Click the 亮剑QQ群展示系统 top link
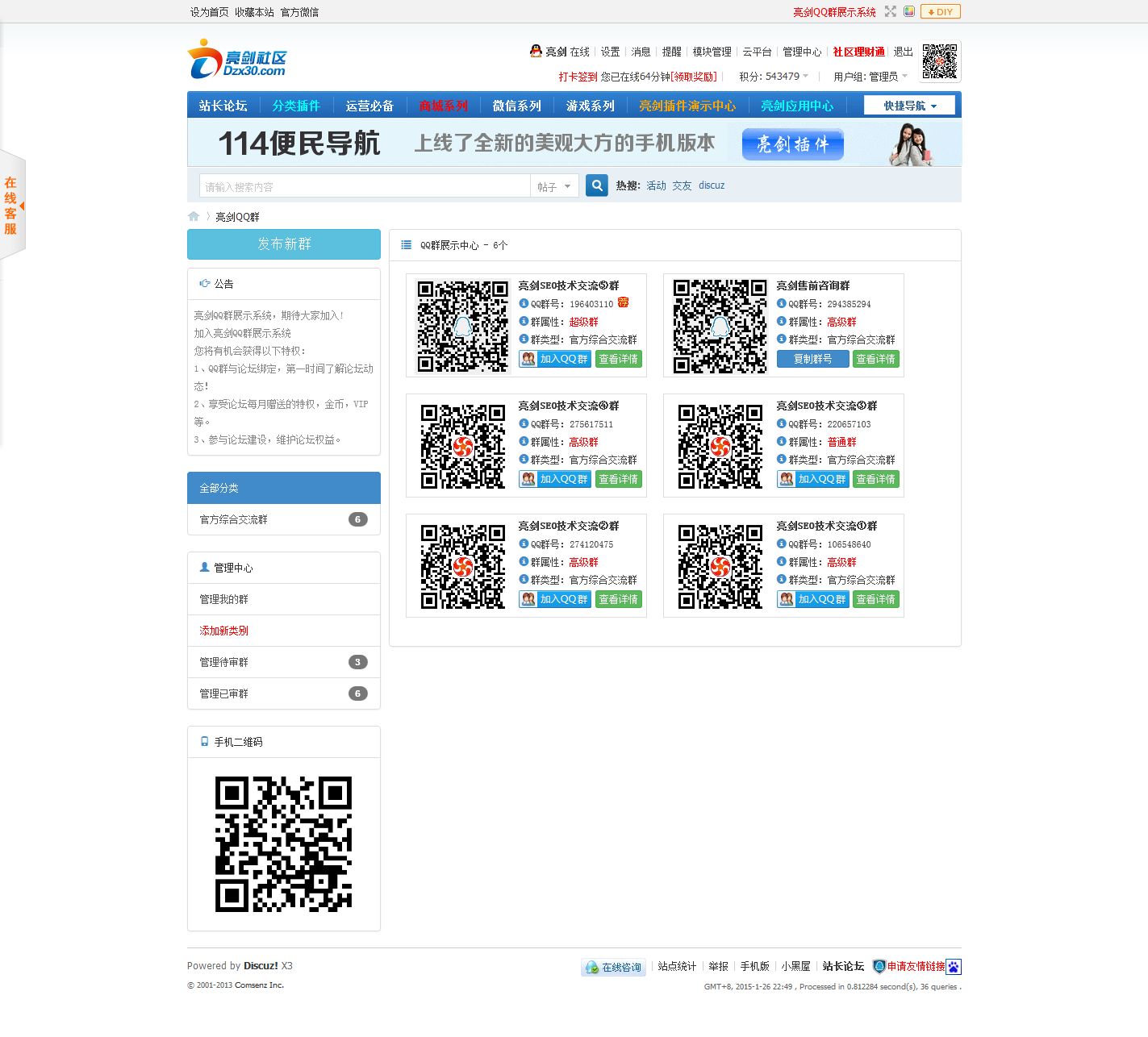This screenshot has height=1037, width=1148. 834,12
